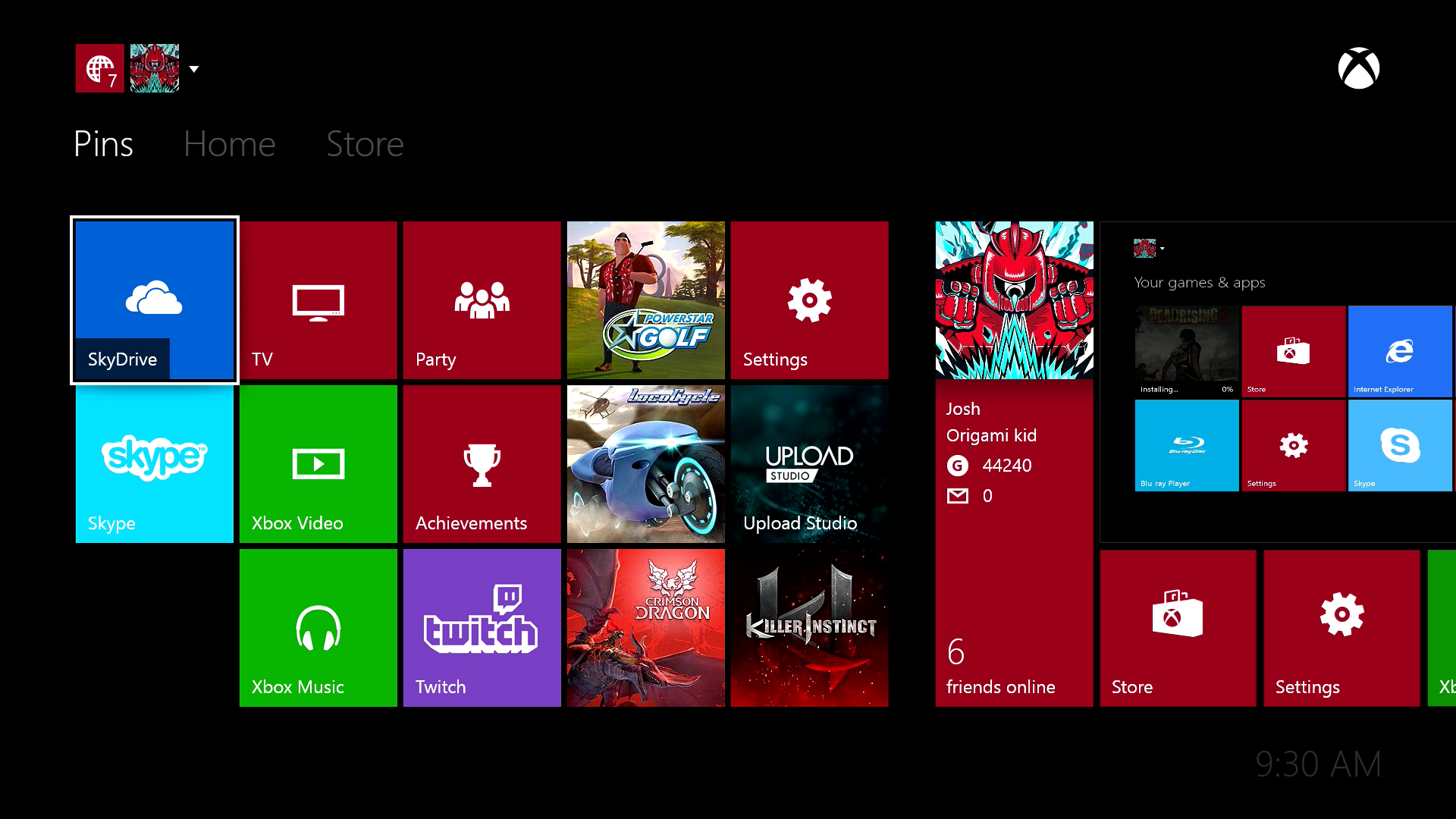Open Settings tile on dashboard
This screenshot has height=819, width=1456.
[x=810, y=300]
